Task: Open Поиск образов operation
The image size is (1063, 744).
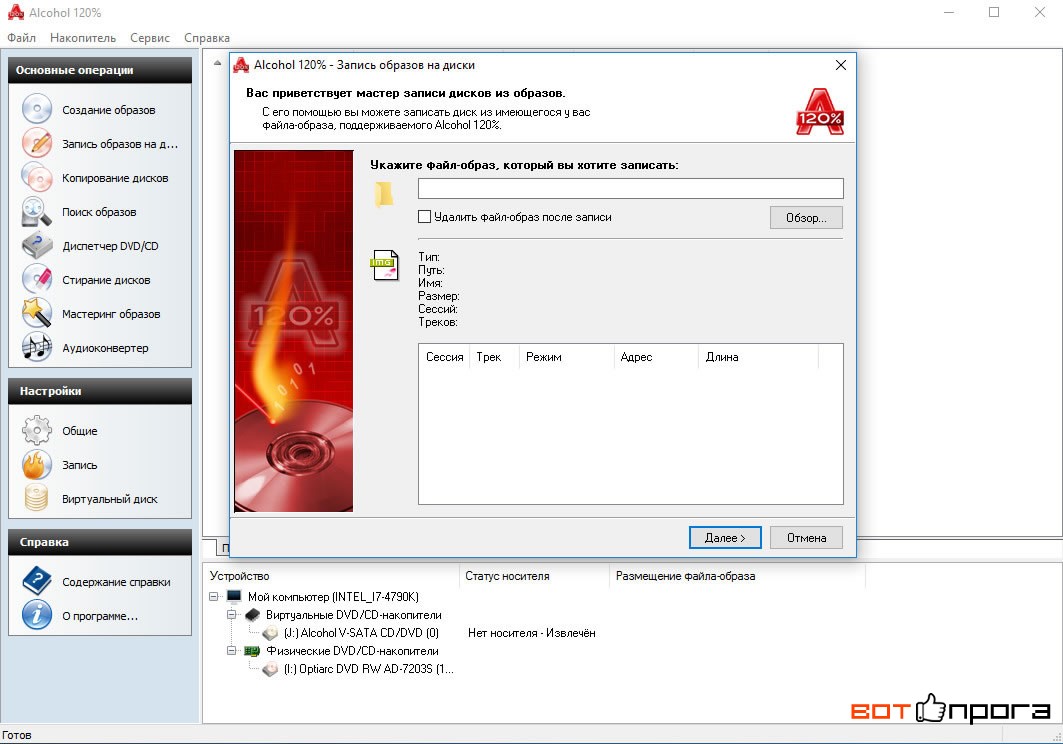Action: [x=99, y=212]
